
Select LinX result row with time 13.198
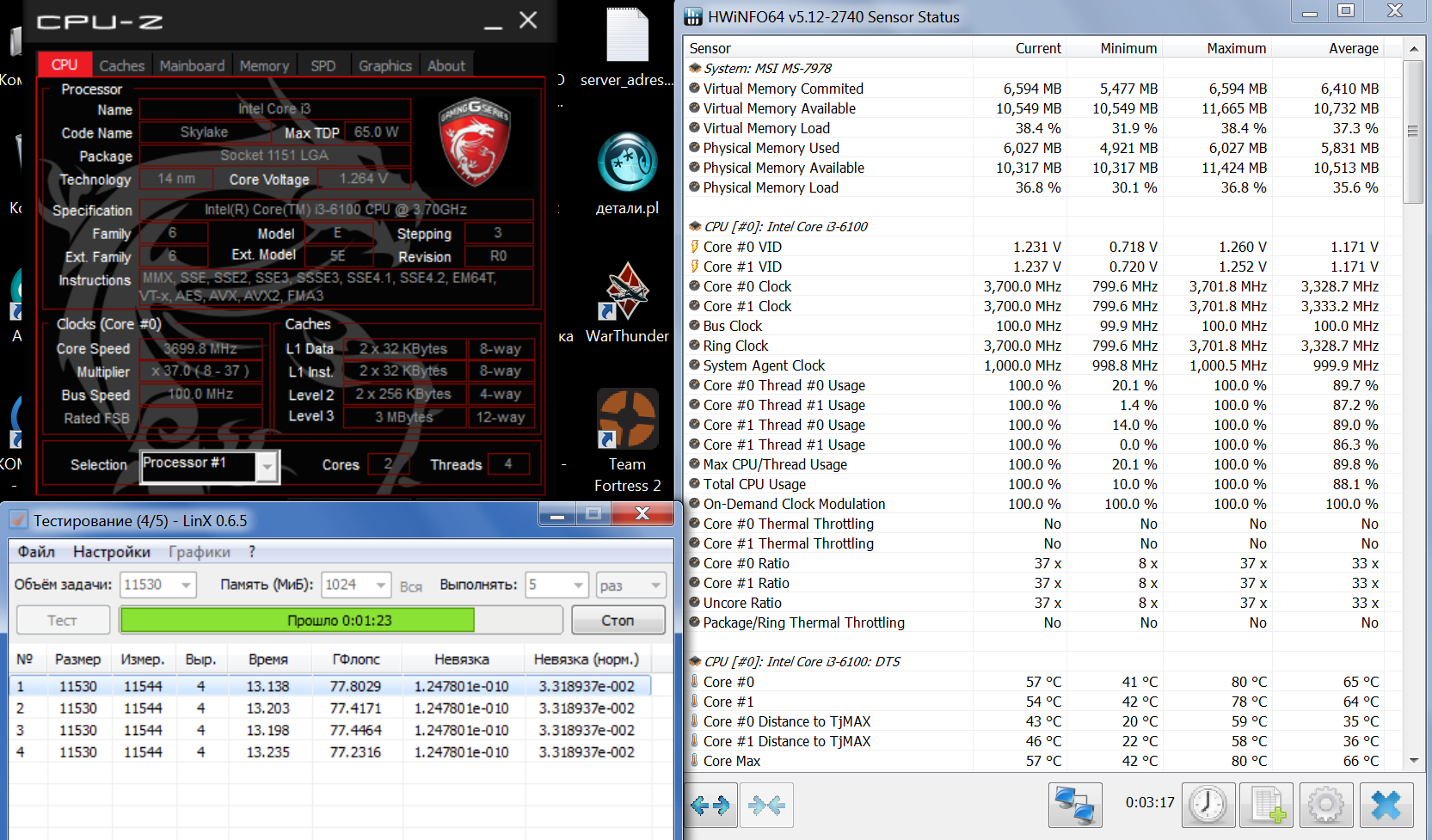329,730
